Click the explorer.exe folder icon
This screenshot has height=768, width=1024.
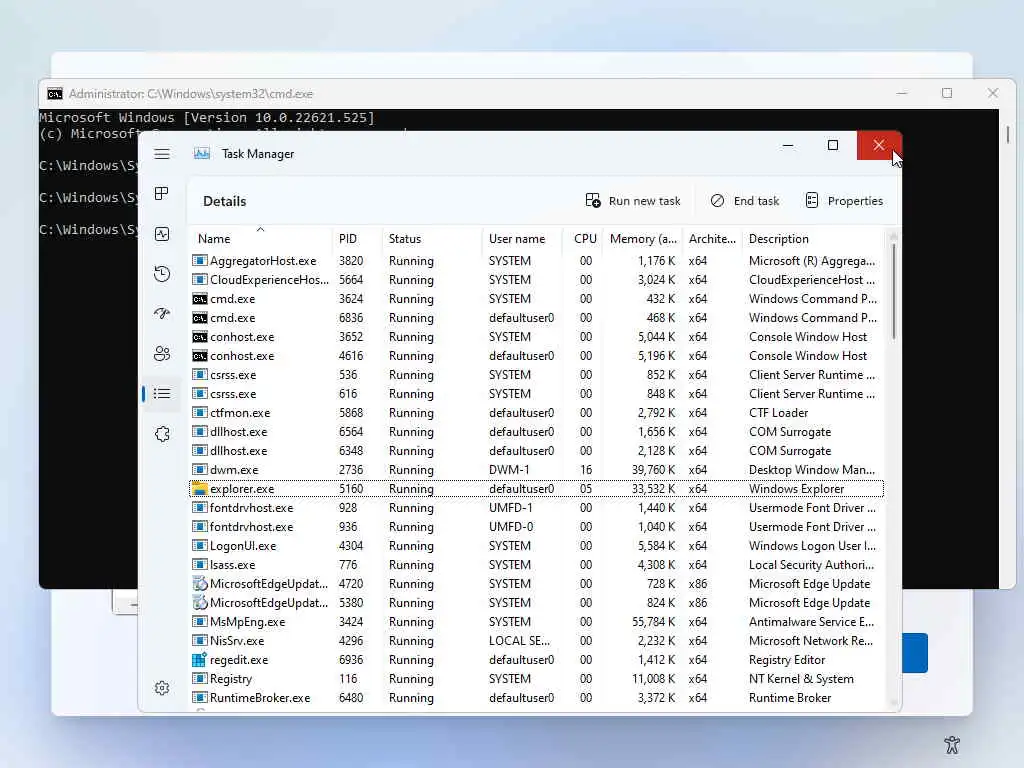[200, 488]
